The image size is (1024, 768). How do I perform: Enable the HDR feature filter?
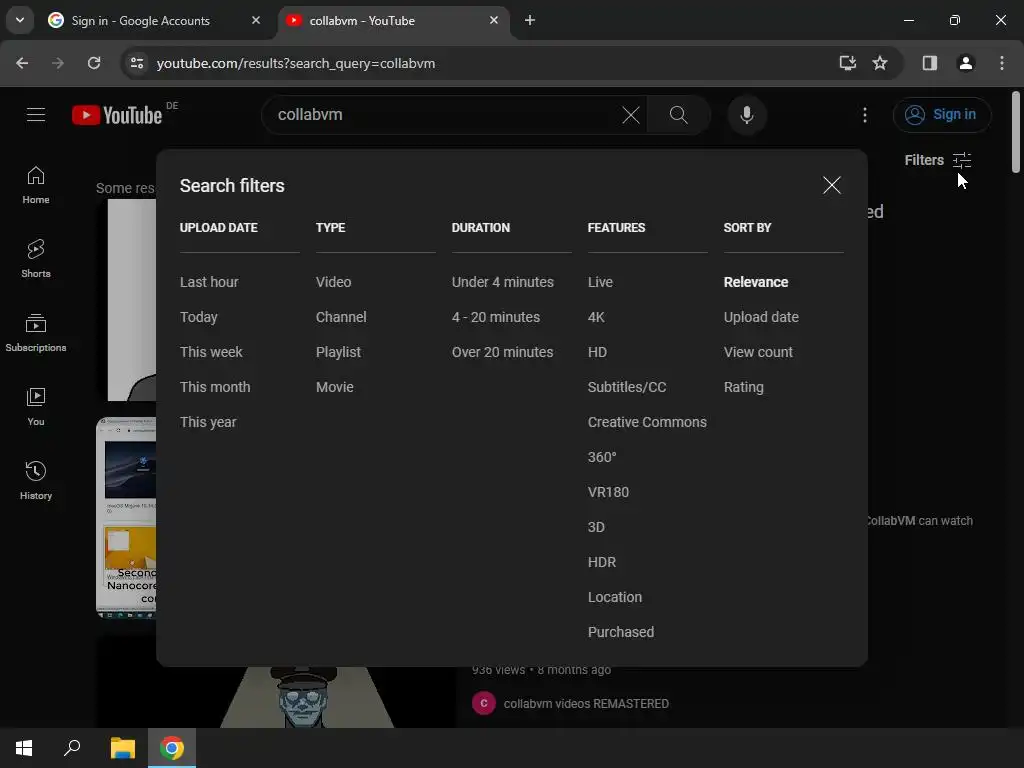(601, 562)
